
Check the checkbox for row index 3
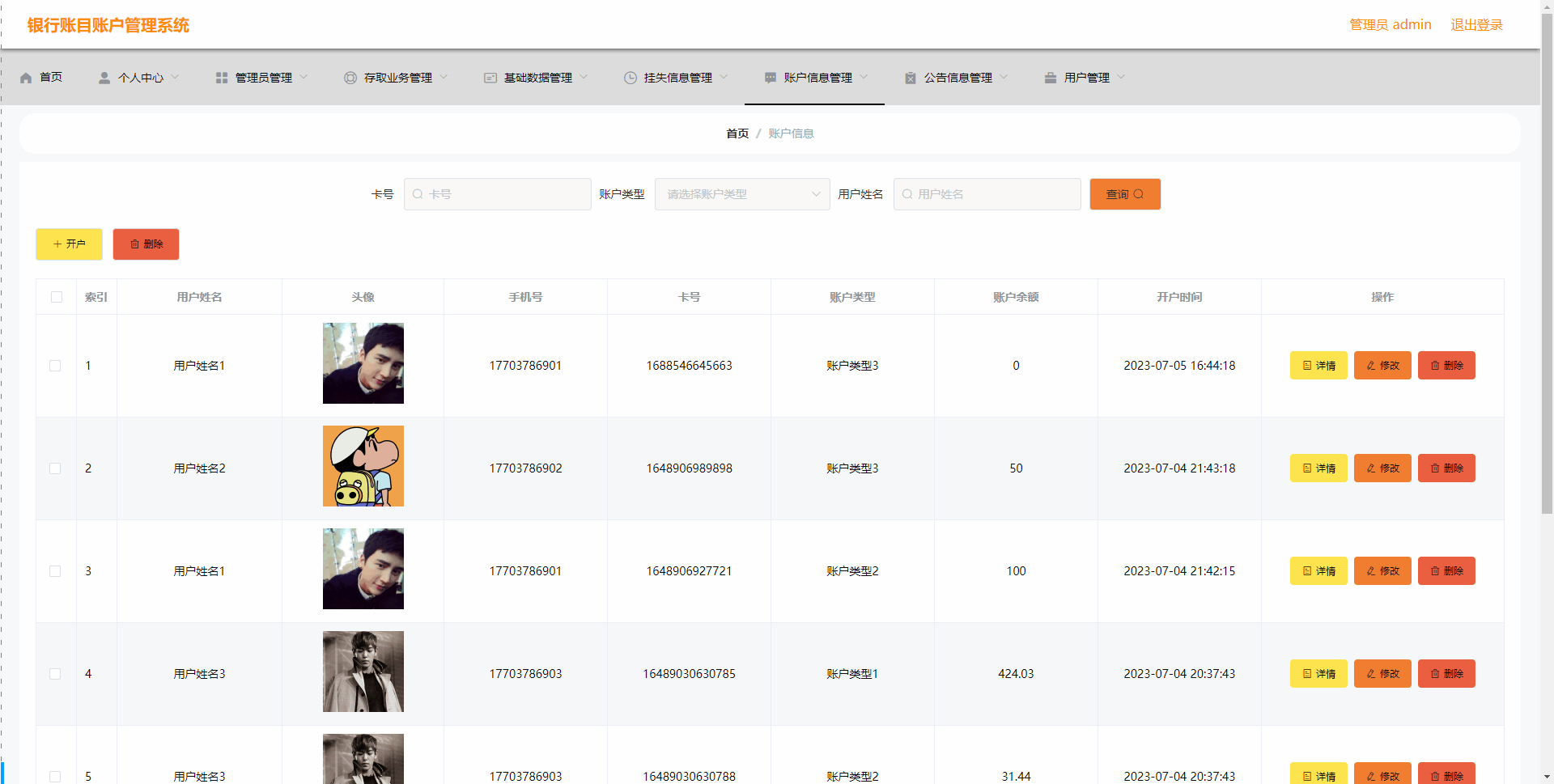point(55,571)
